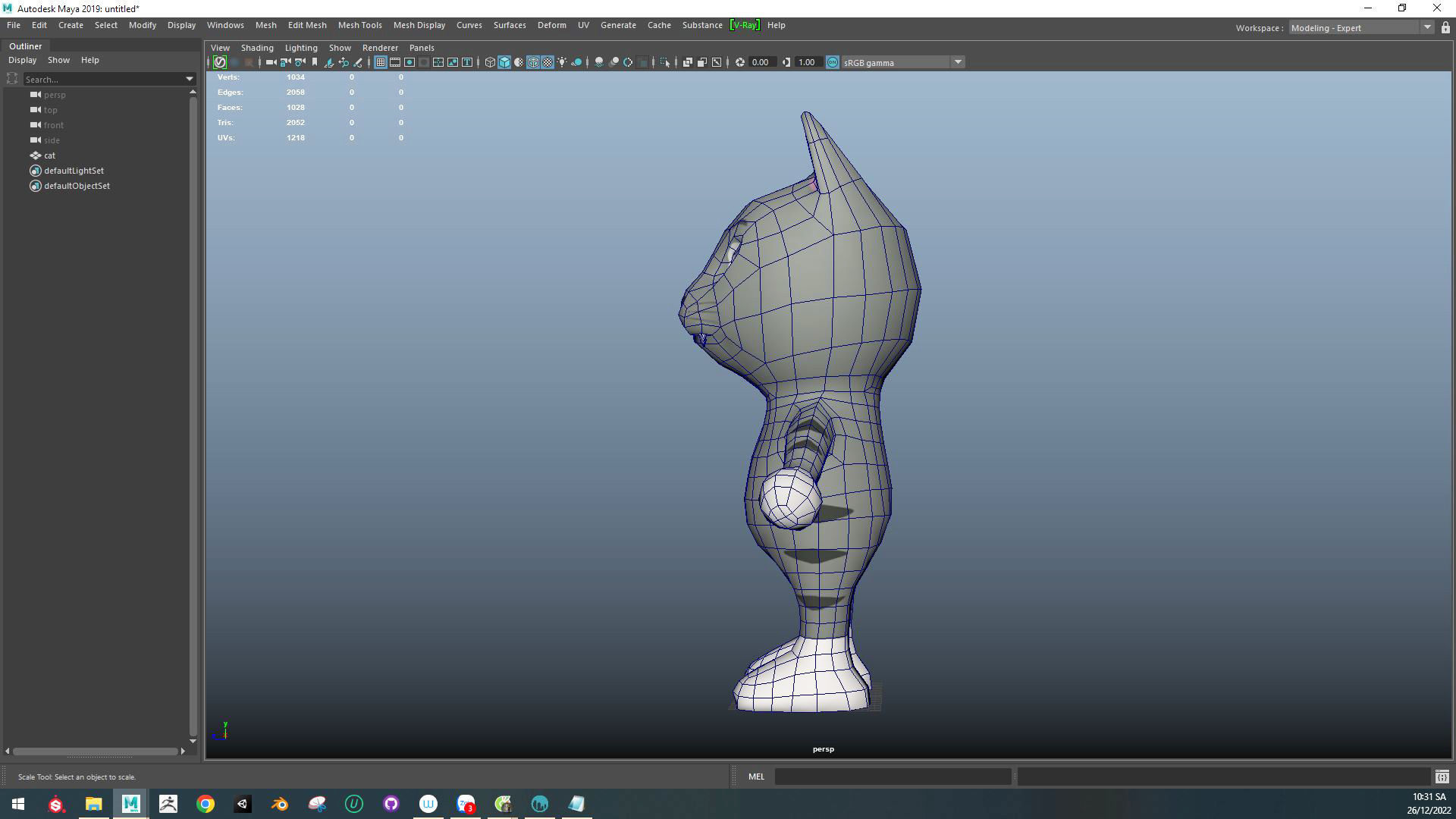Image resolution: width=1456 pixels, height=819 pixels.
Task: Click the Exposure aperture icon
Action: [x=740, y=62]
